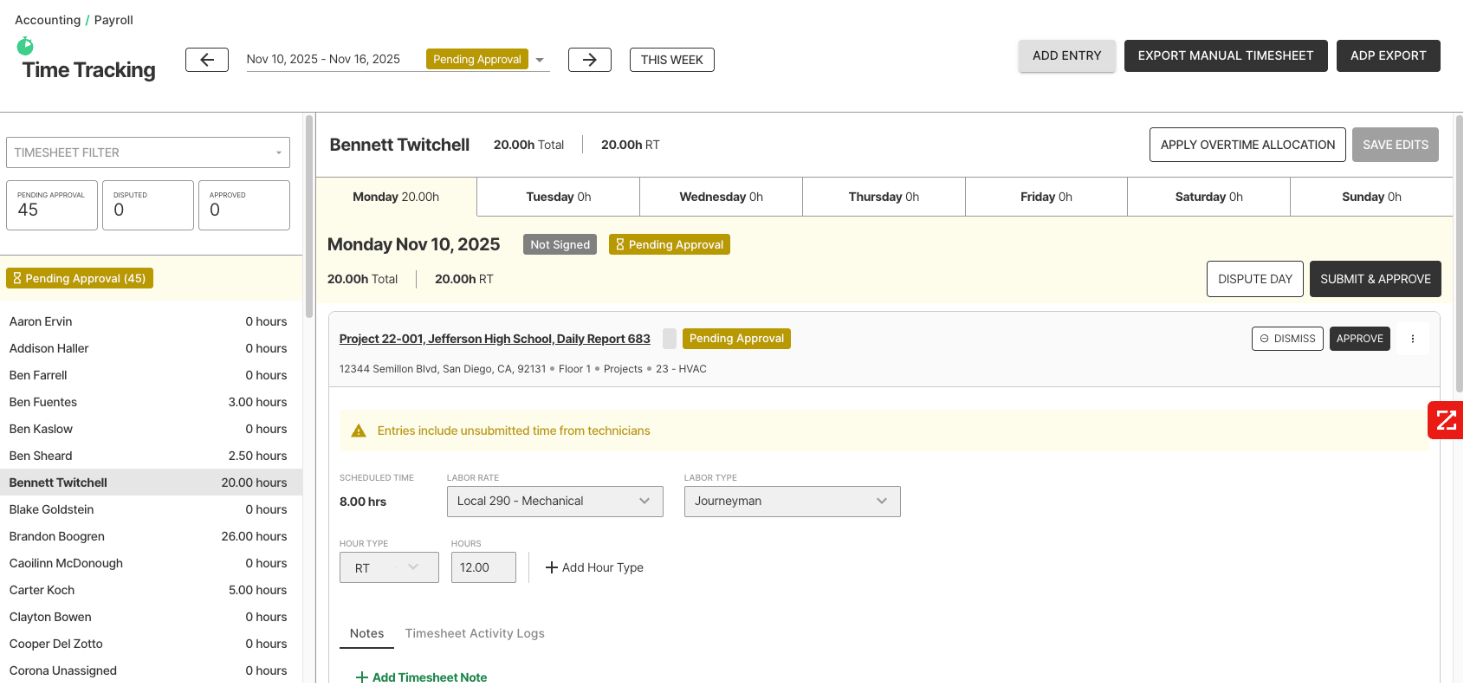The height and width of the screenshot is (683, 1463).
Task: Click the Disputed count card
Action: 147,205
